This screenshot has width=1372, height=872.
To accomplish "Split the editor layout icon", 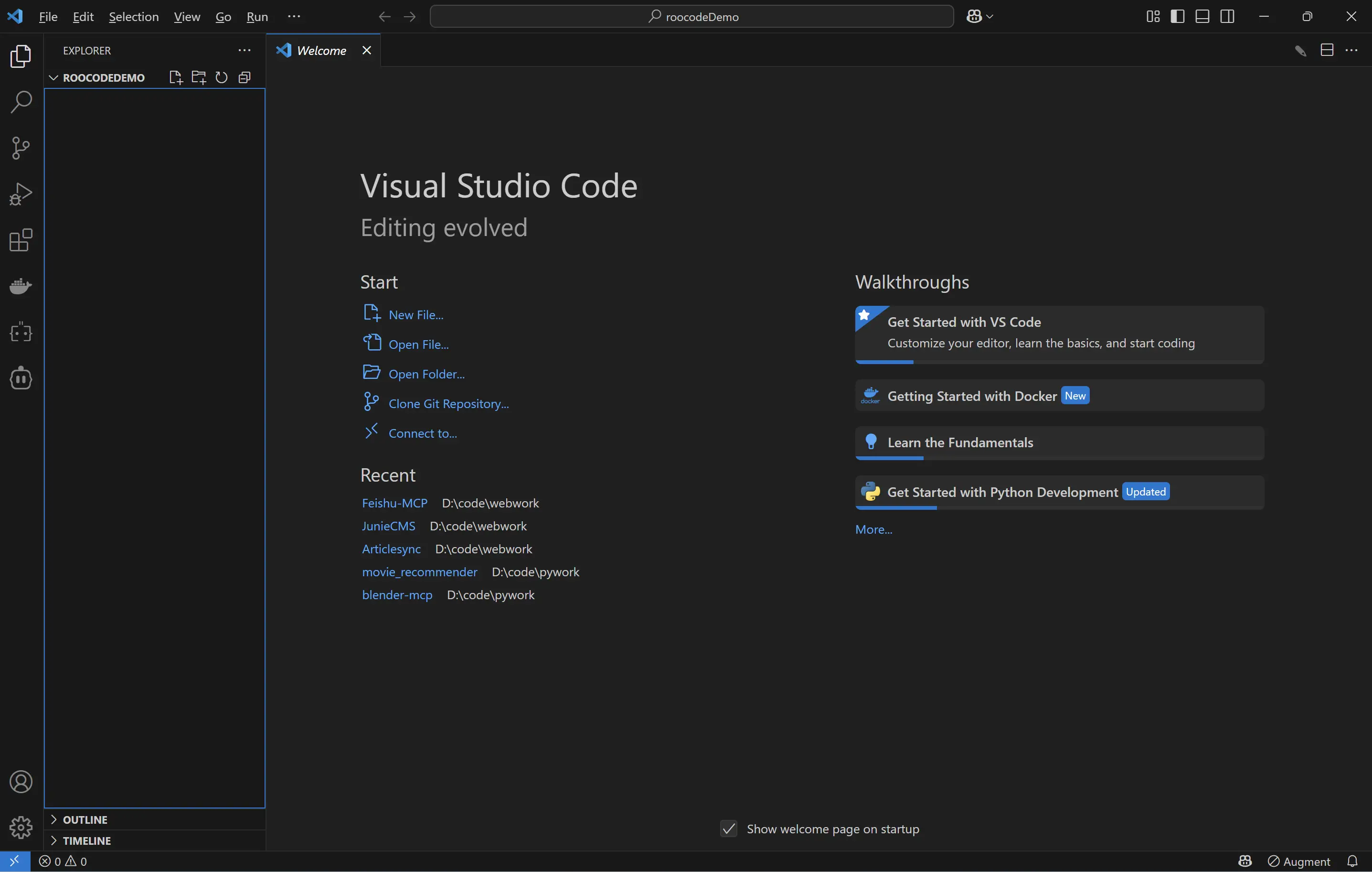I will [1327, 50].
